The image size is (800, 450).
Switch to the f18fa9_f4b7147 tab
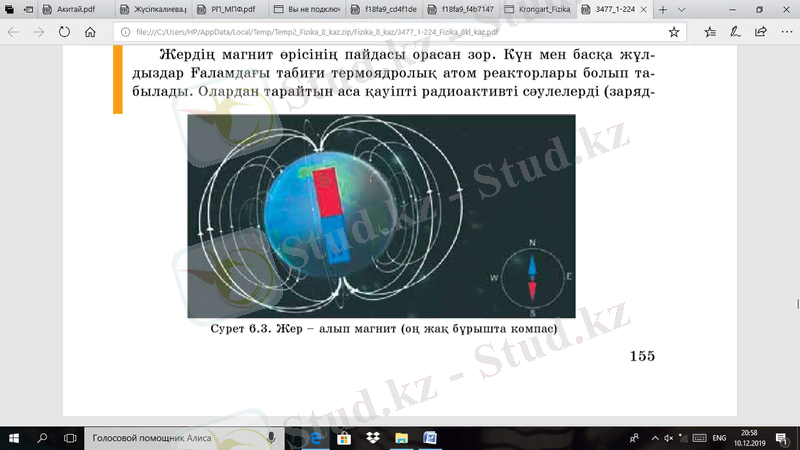click(x=462, y=9)
